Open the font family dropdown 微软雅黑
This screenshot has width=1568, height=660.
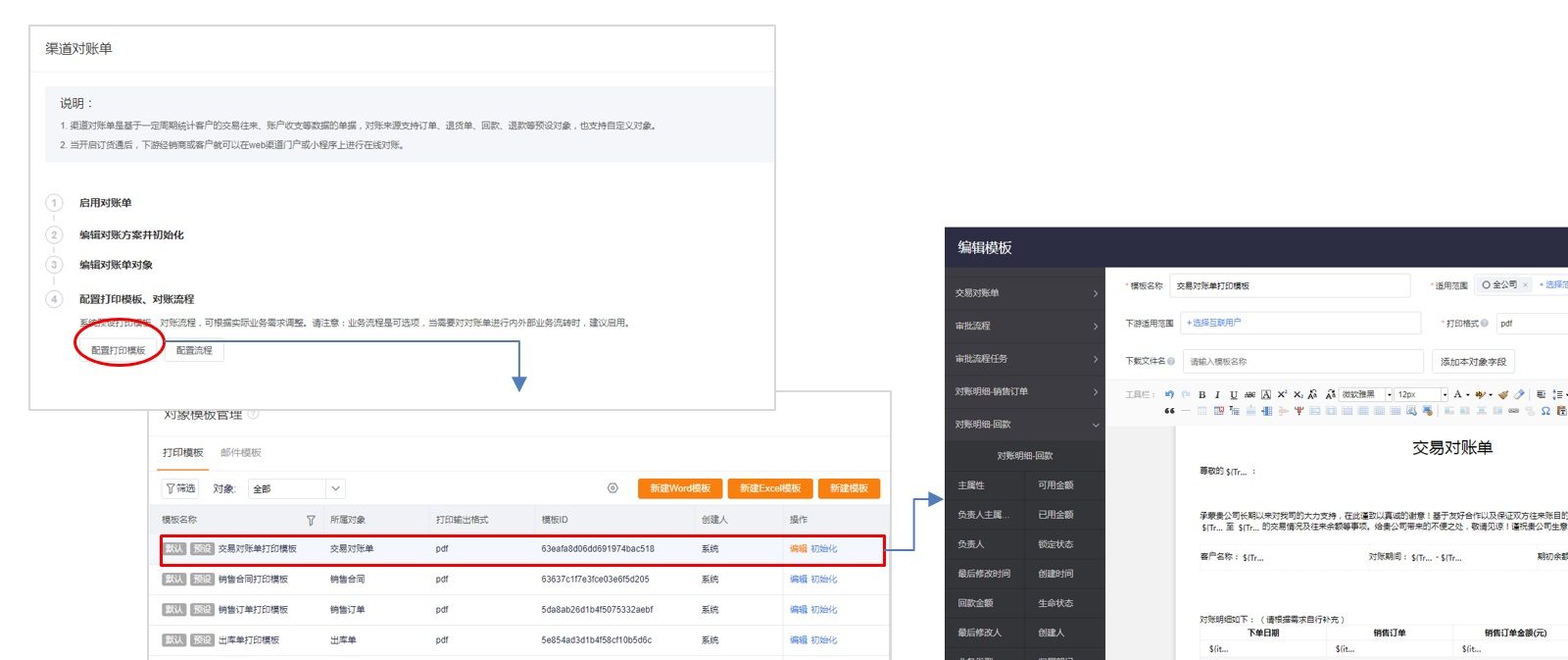[x=1367, y=394]
